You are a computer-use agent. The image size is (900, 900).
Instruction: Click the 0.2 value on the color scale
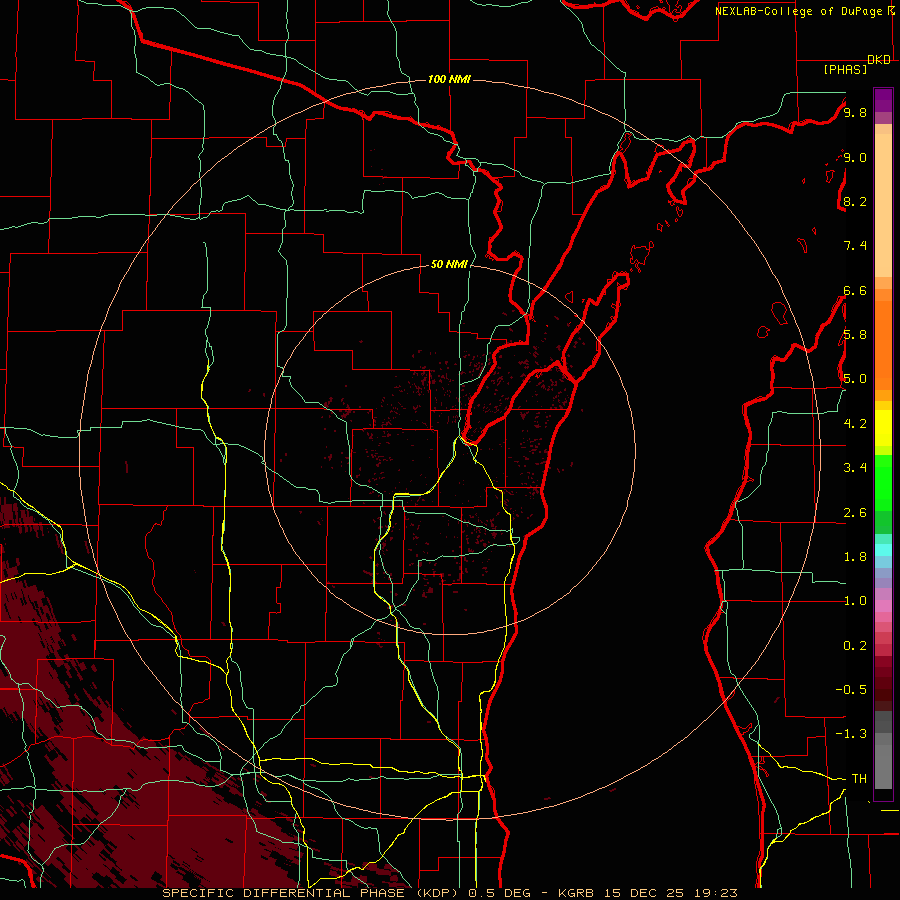855,646
